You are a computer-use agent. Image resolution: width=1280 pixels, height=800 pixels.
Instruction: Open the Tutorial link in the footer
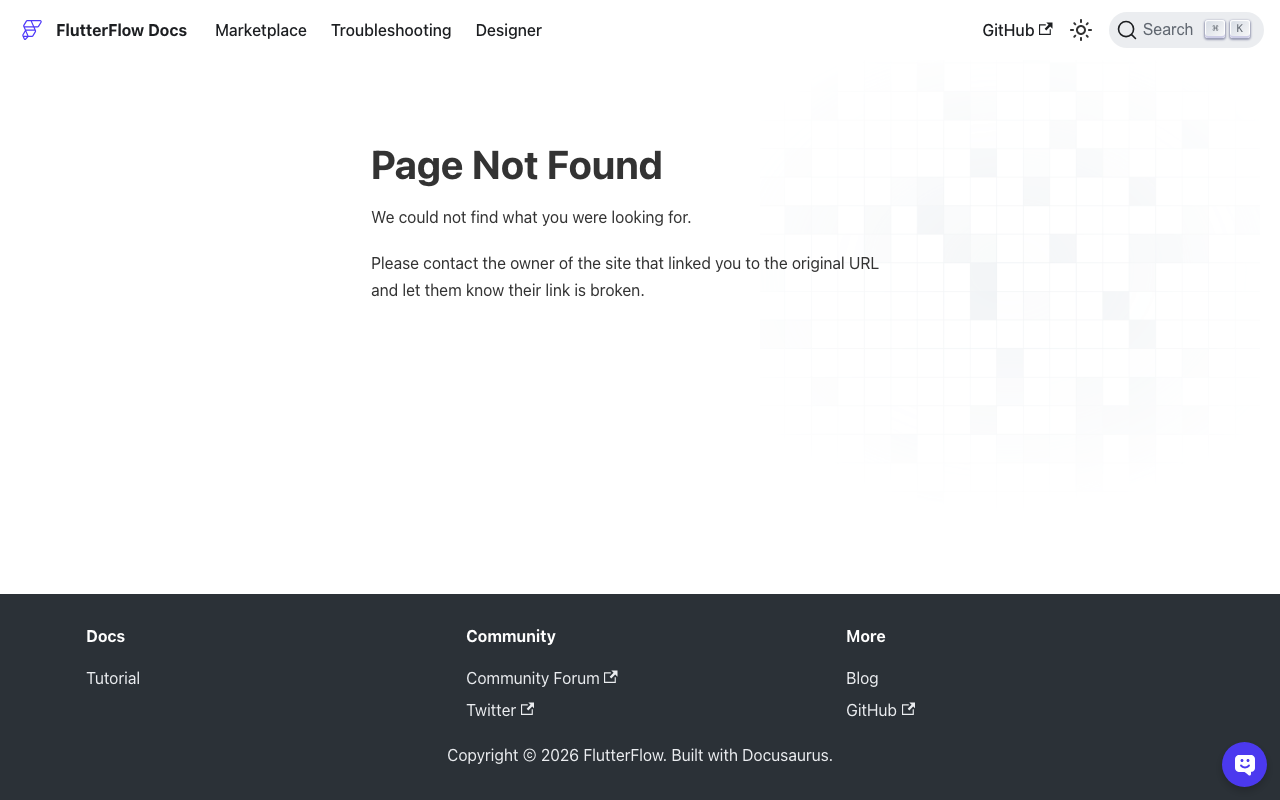click(x=113, y=678)
